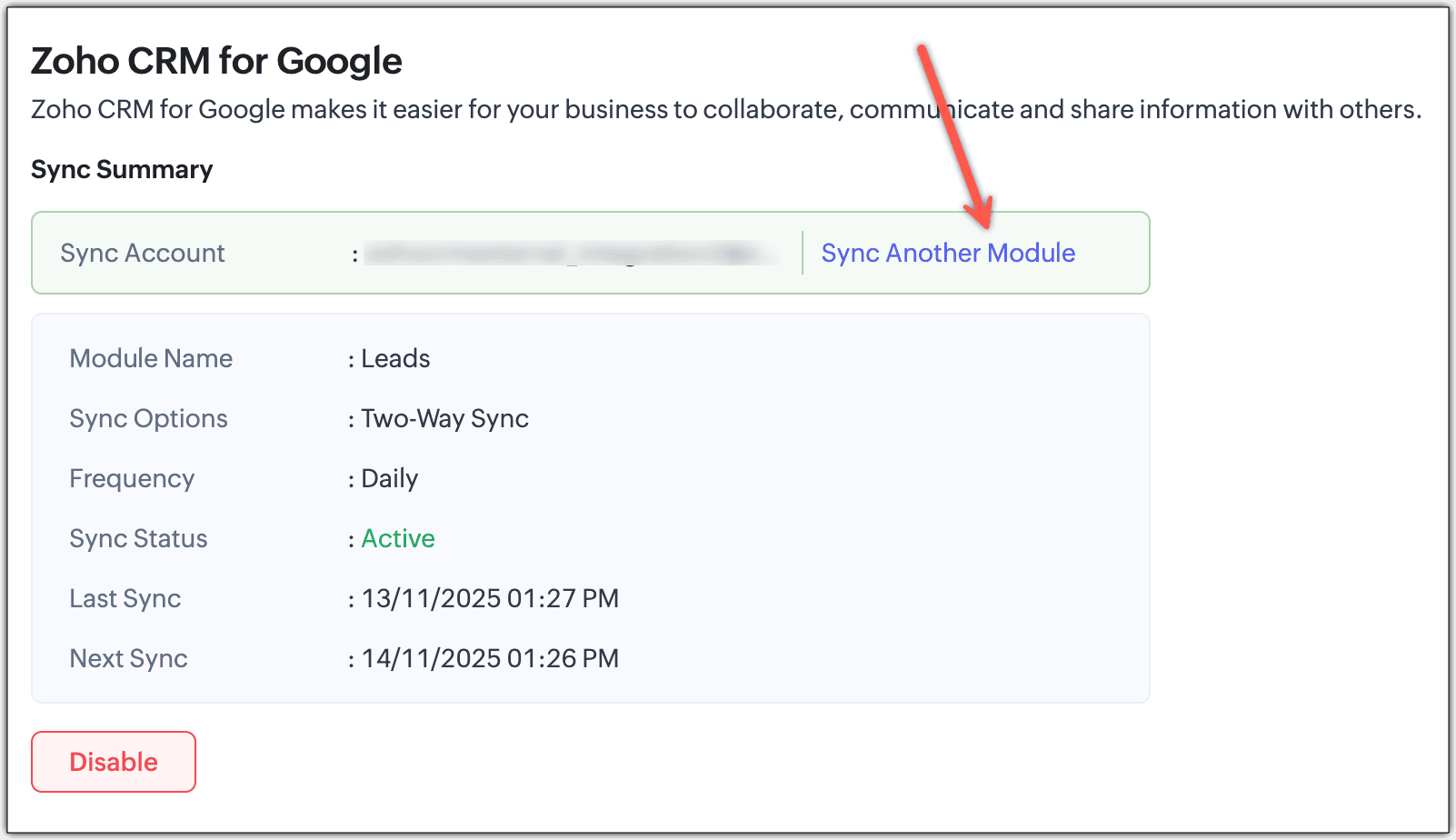Image resolution: width=1456 pixels, height=840 pixels.
Task: Click the green Active status text
Action: pyautogui.click(x=398, y=538)
